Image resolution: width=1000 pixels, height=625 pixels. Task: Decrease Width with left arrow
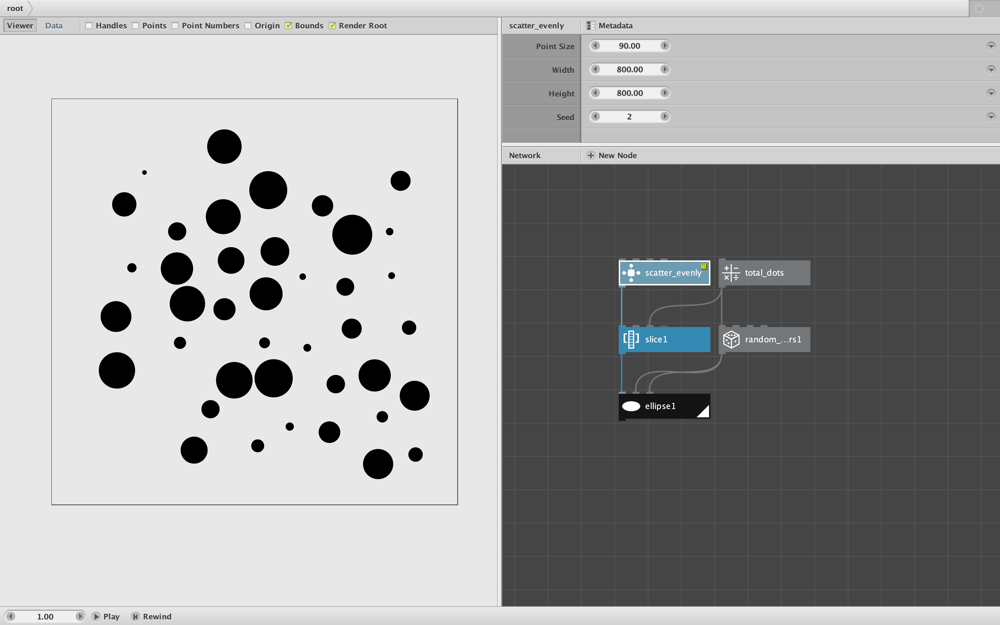click(596, 70)
